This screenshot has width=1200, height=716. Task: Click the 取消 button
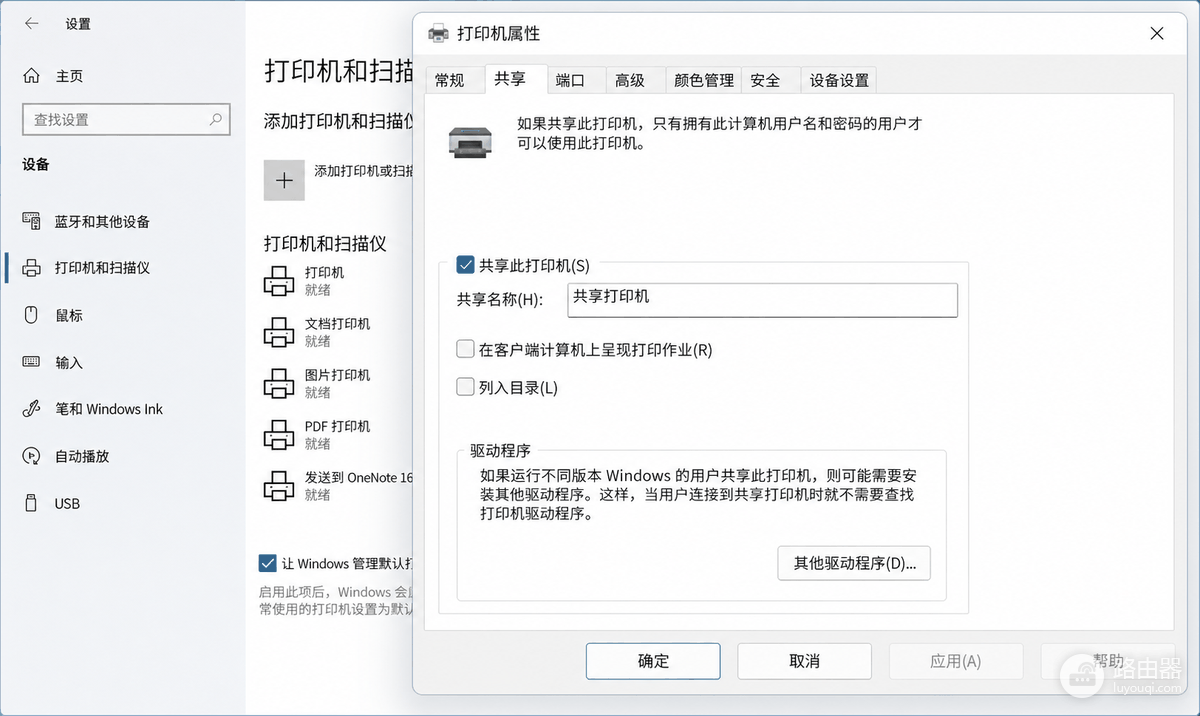click(x=804, y=661)
